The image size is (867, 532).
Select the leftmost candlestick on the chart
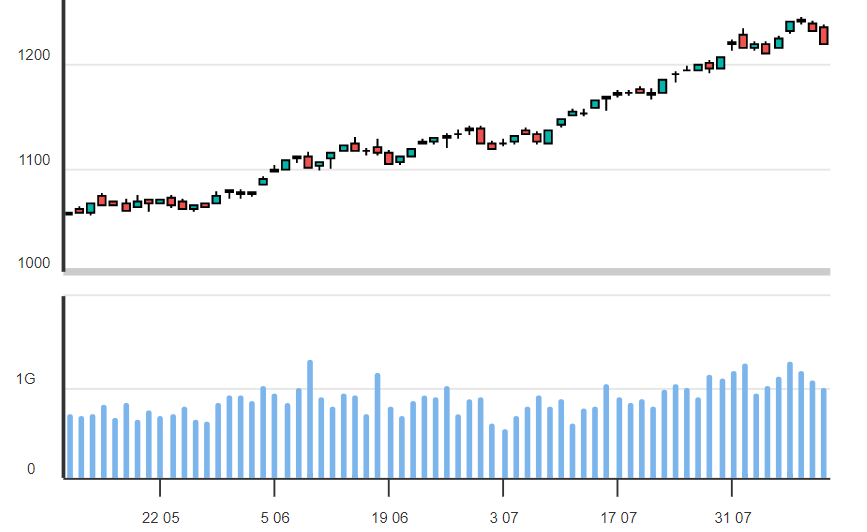(68, 213)
